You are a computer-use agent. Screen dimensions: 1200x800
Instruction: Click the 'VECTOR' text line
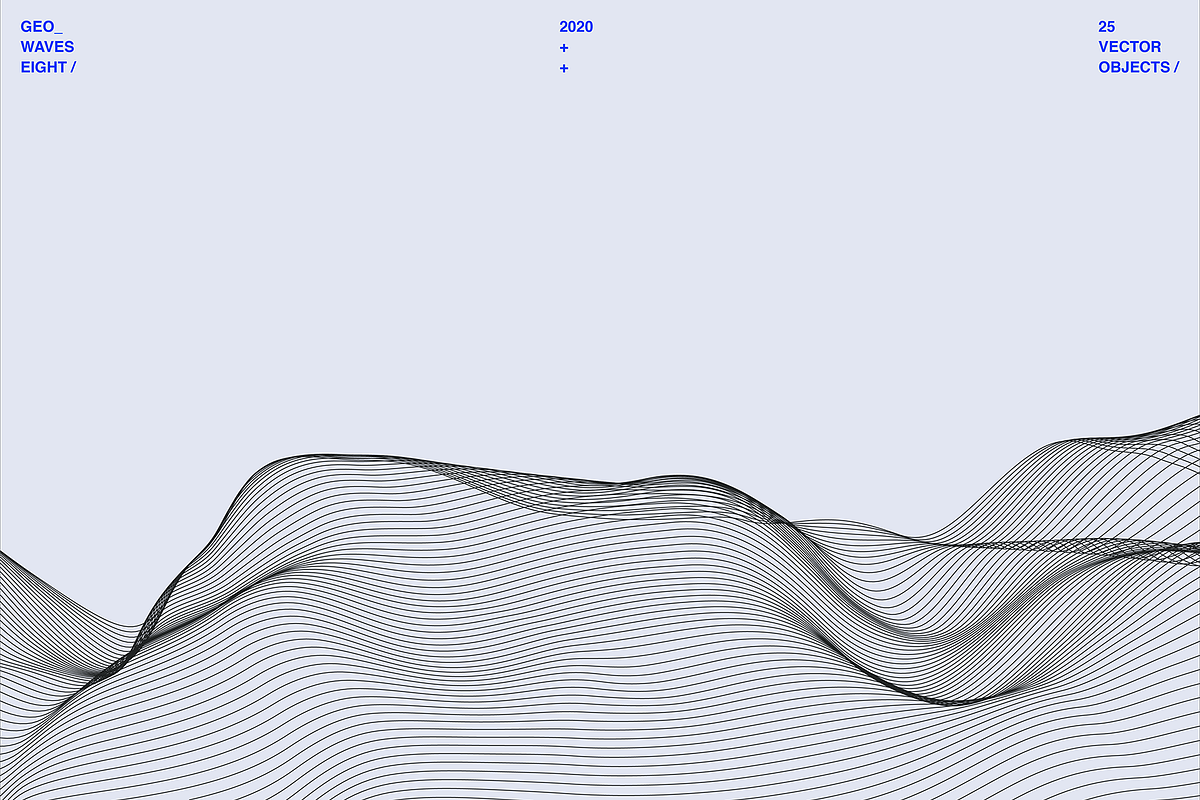[x=1130, y=47]
